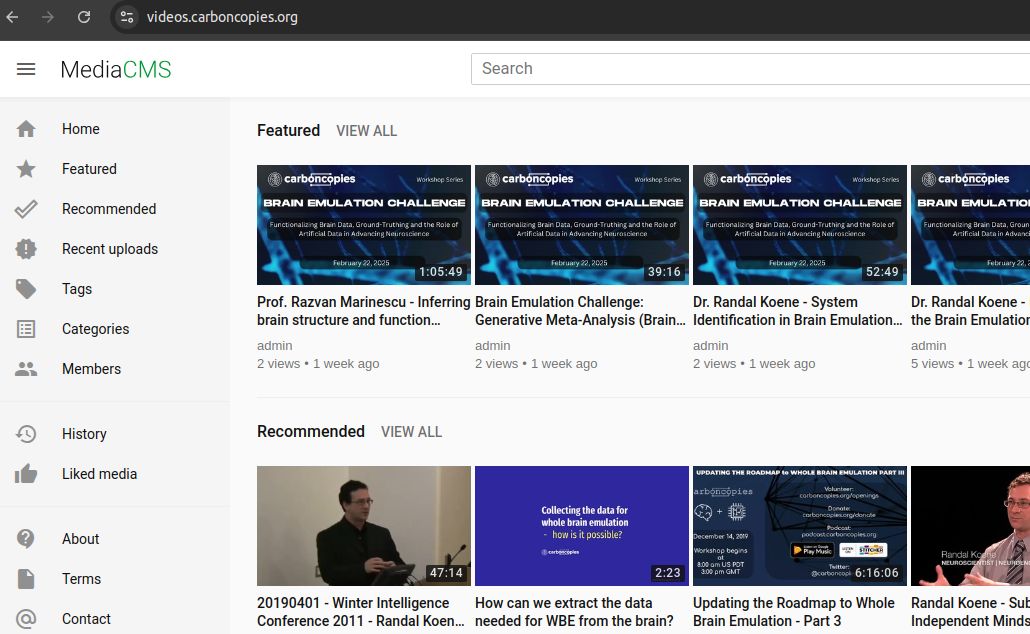This screenshot has height=634, width=1030.
Task: Click the Recent uploads alert icon
Action: (26, 249)
